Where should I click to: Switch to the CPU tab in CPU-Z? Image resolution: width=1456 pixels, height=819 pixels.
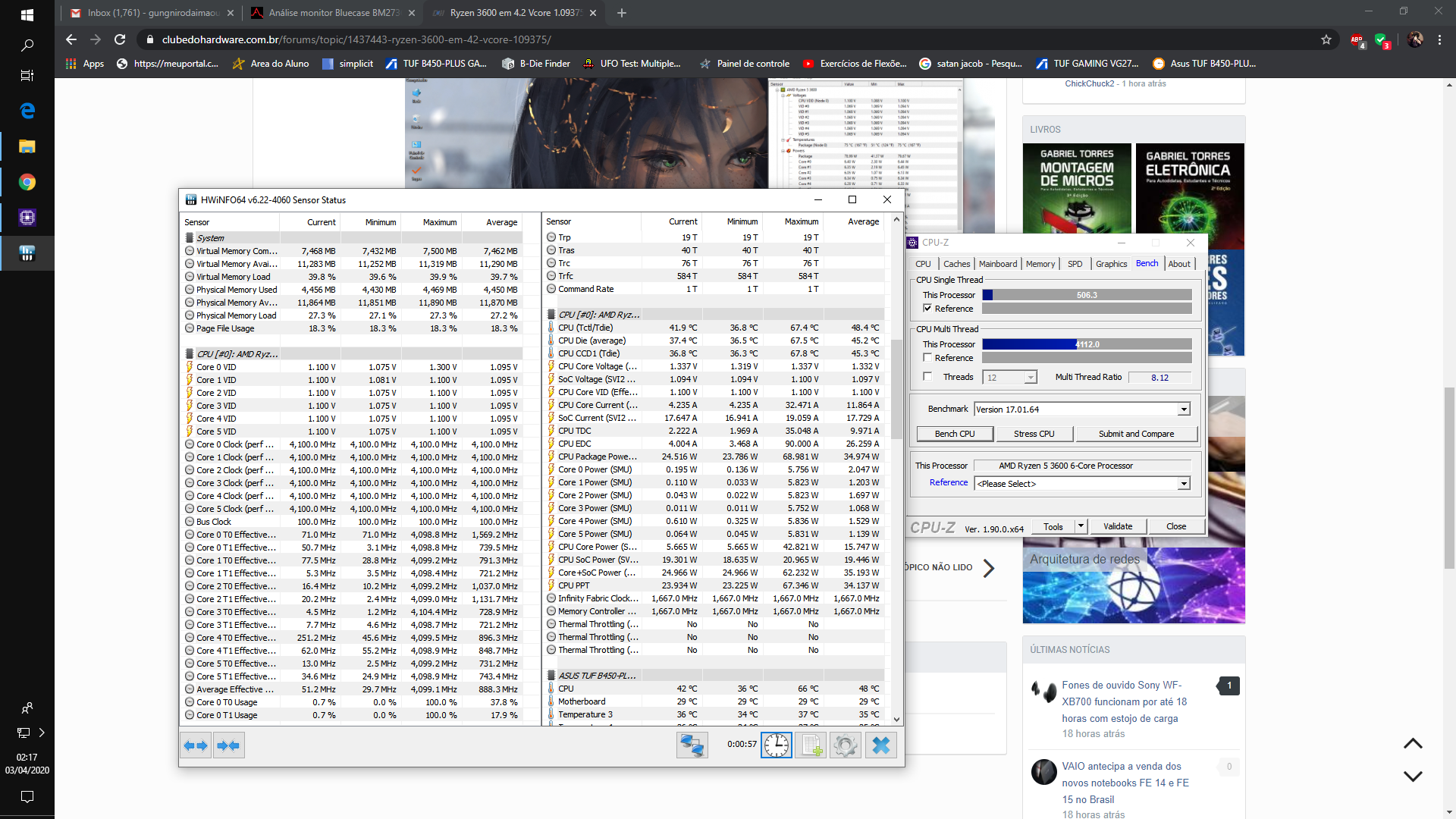tap(923, 264)
